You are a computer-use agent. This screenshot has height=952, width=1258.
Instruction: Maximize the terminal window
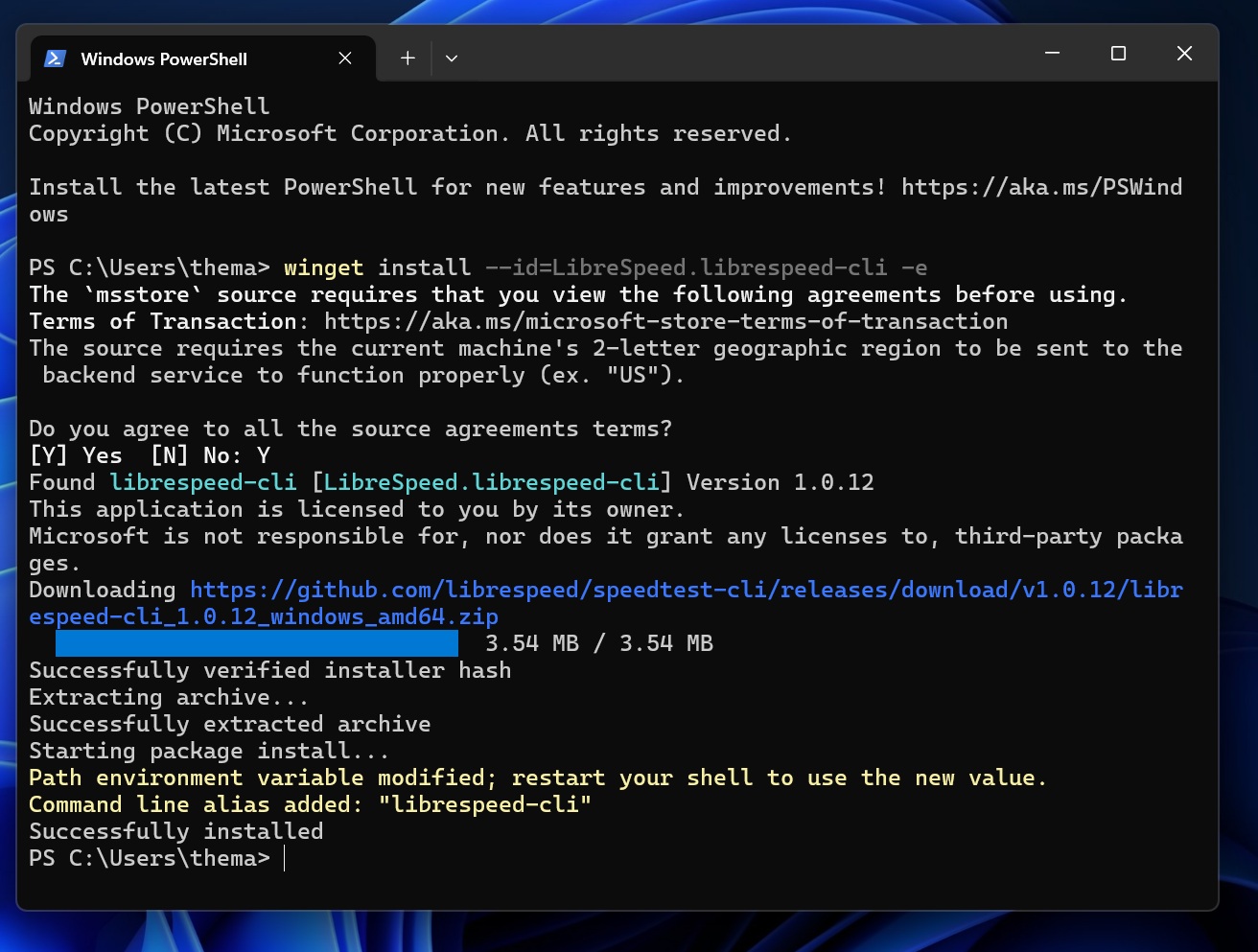click(x=1118, y=54)
